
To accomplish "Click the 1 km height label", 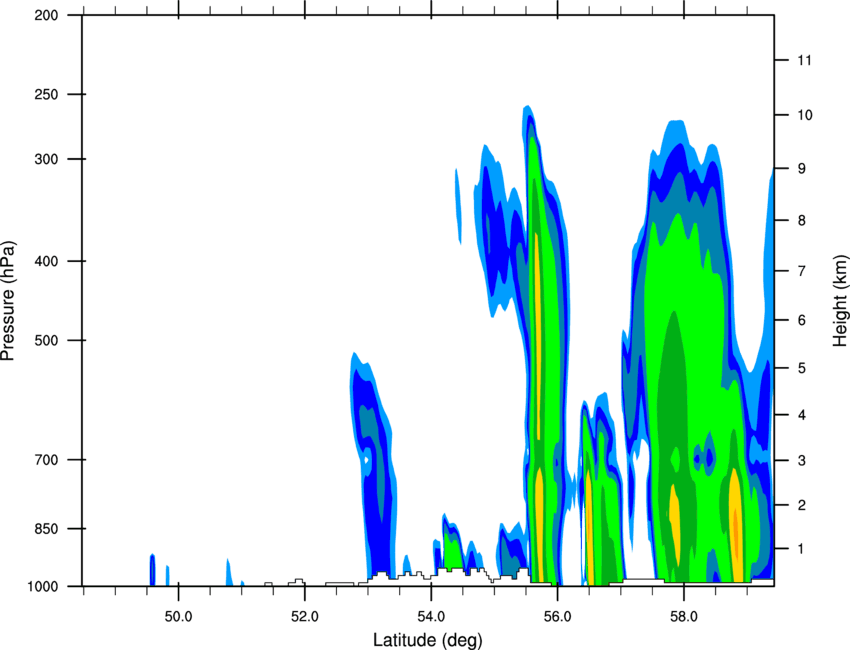I will click(801, 549).
